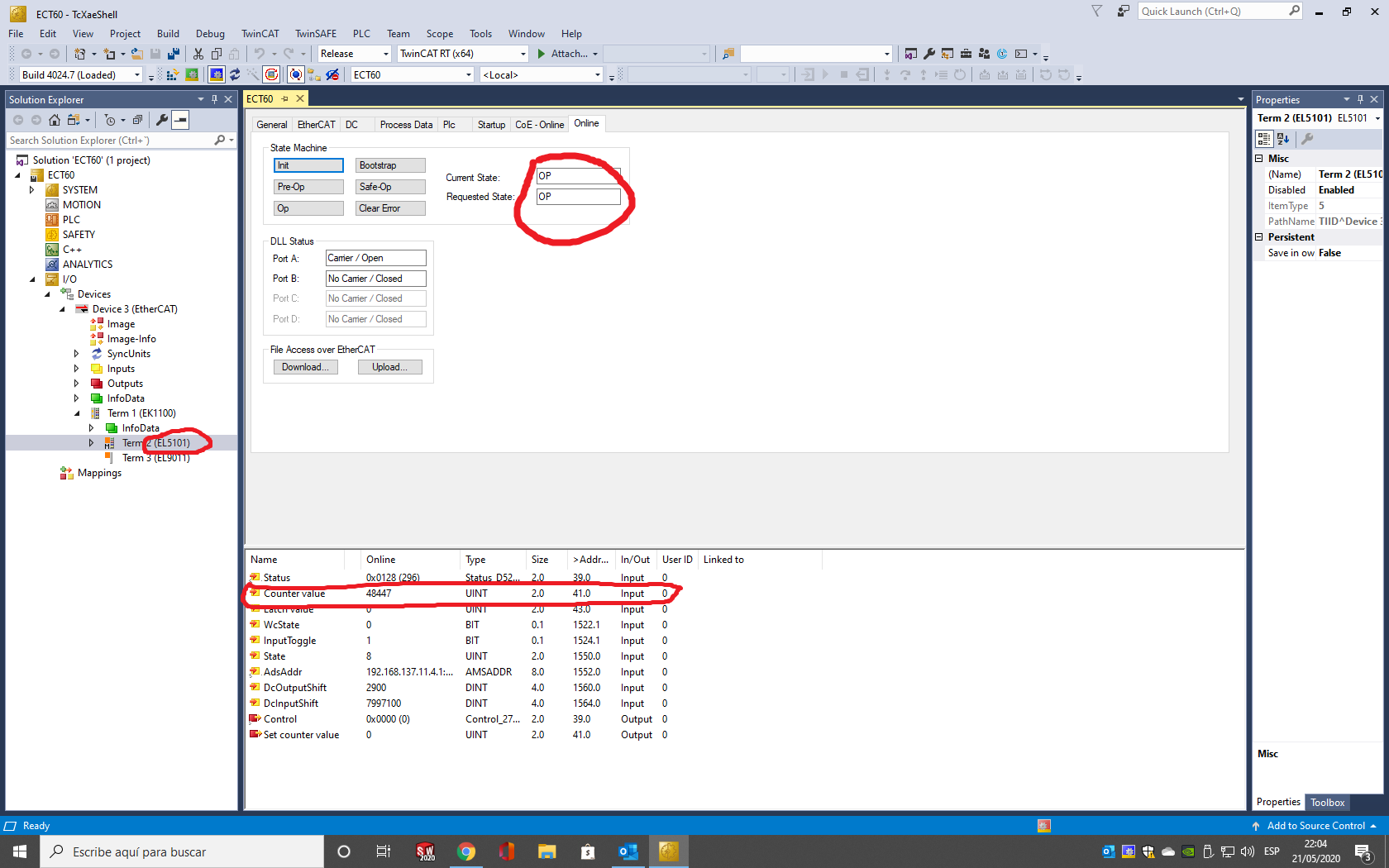Collapse the I/O tree node
1389x868 pixels.
32,279
